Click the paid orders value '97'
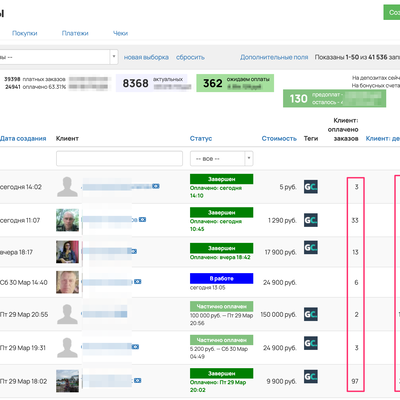 coord(355,381)
